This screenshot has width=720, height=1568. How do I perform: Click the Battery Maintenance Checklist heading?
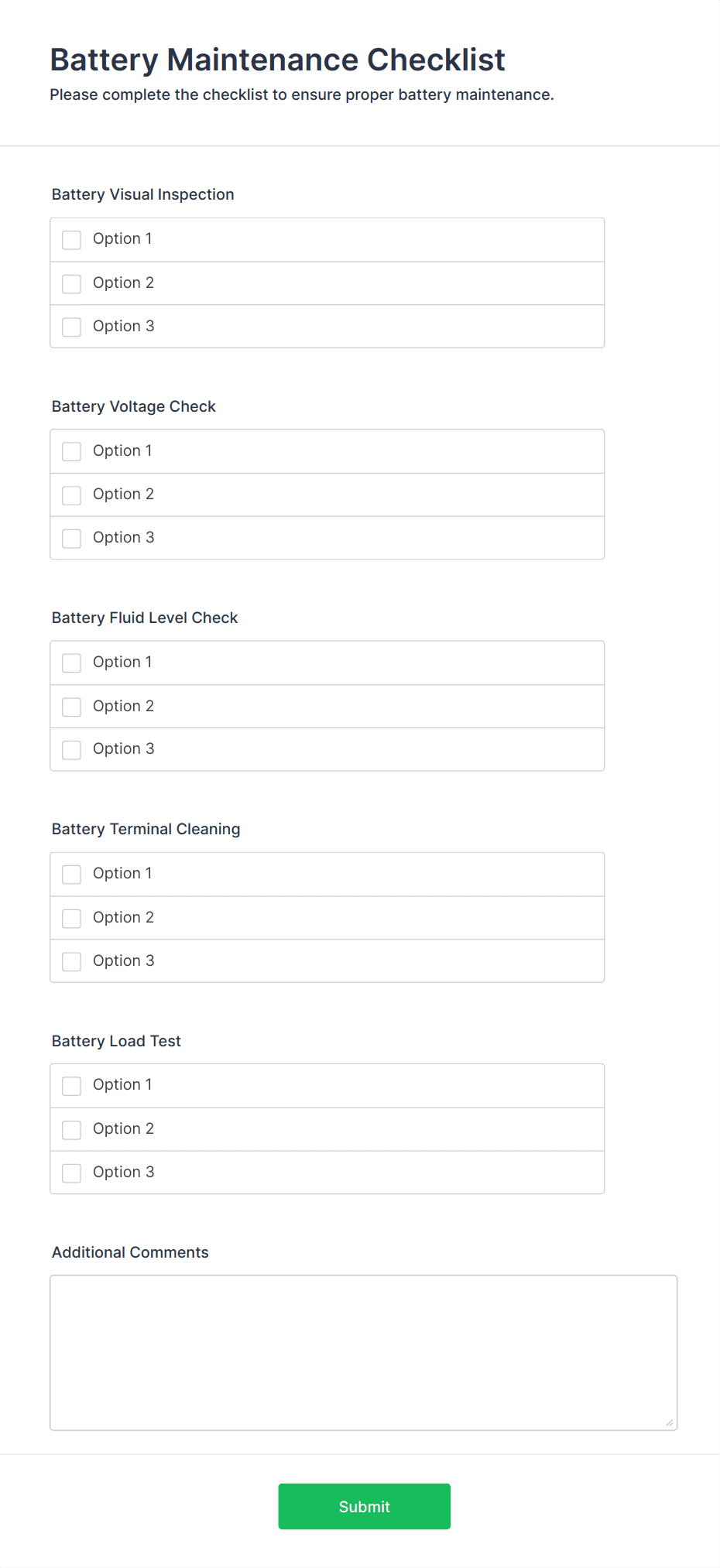[277, 60]
